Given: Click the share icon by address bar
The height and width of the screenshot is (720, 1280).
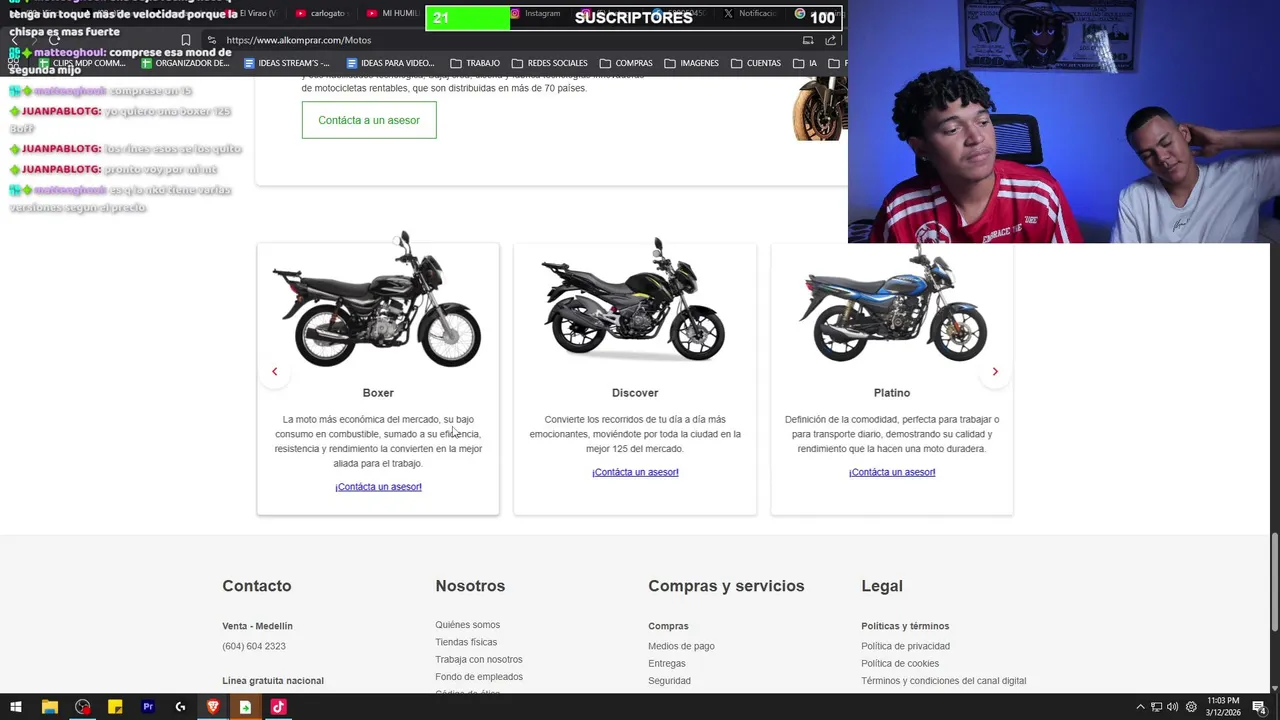Looking at the screenshot, I should point(830,40).
